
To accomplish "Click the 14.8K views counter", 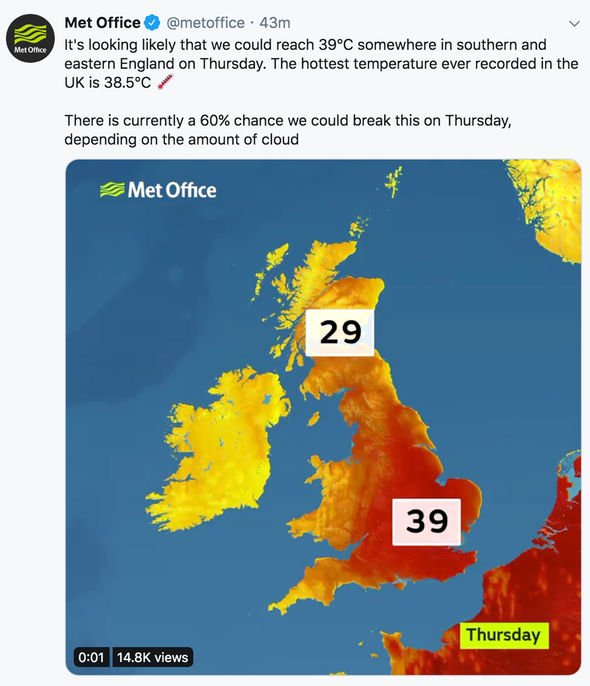I will point(153,657).
